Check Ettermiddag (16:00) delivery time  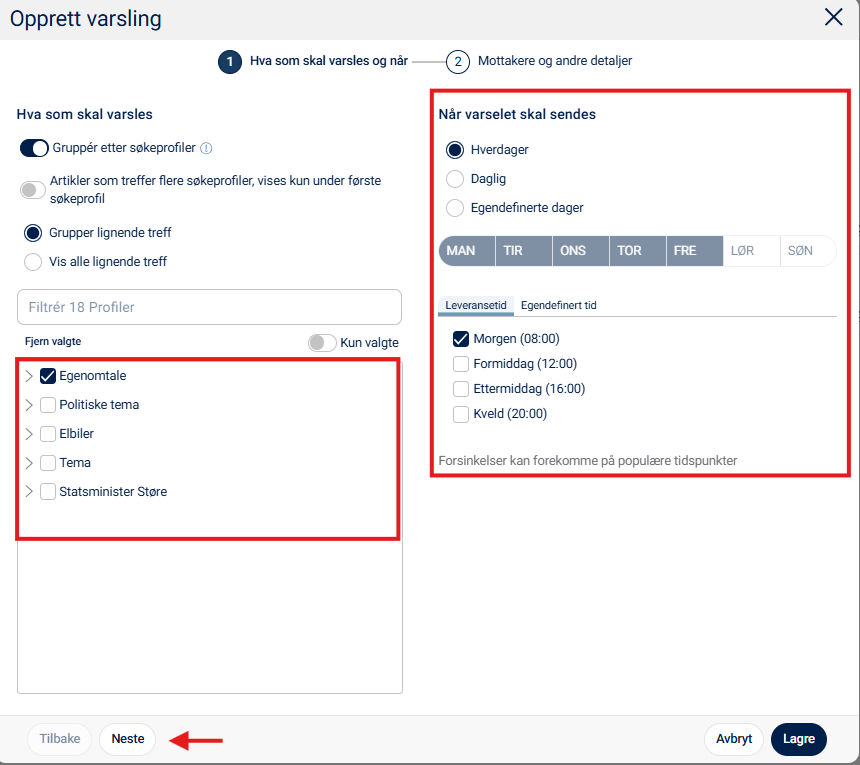[461, 389]
